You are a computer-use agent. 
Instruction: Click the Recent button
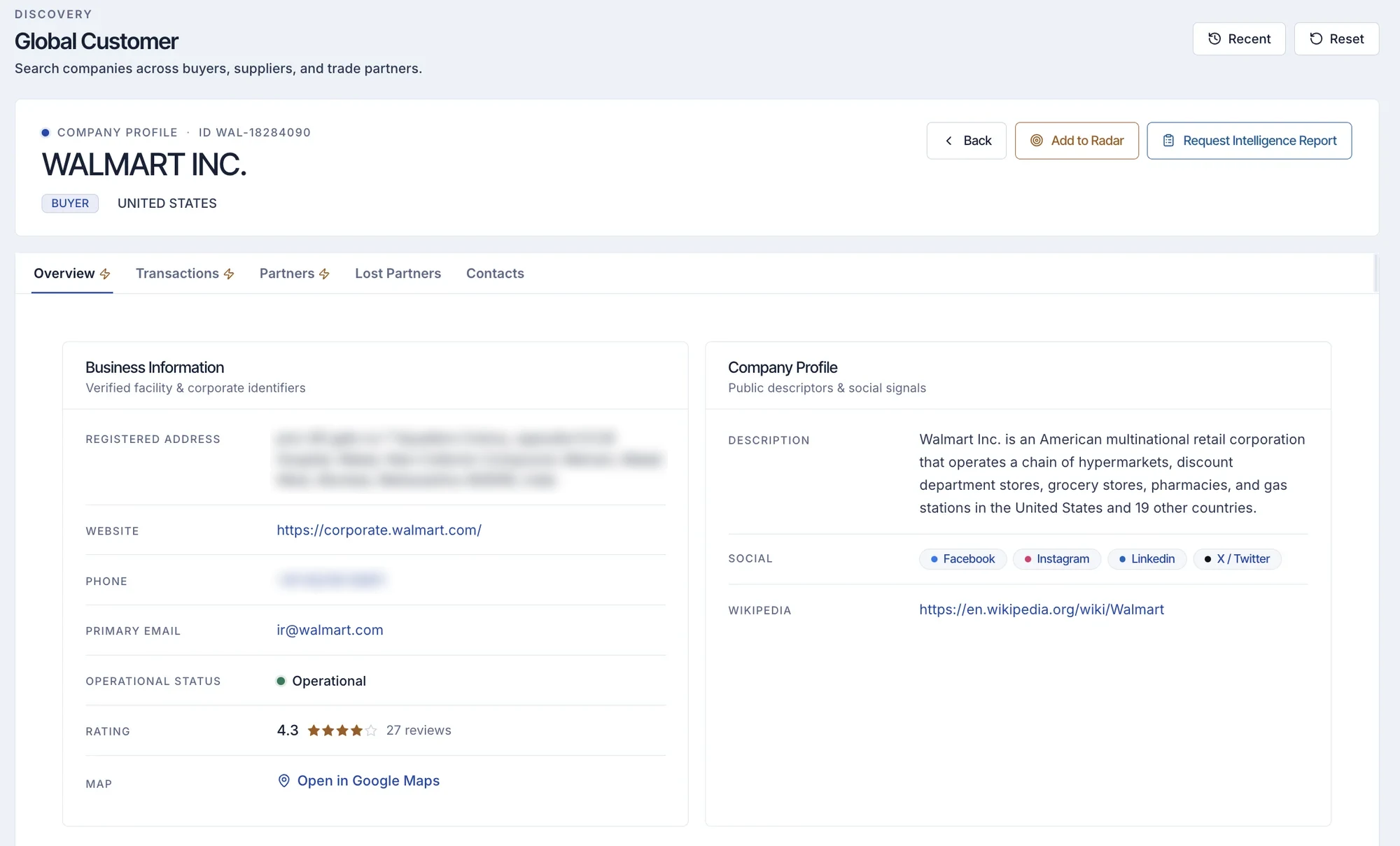click(1239, 38)
